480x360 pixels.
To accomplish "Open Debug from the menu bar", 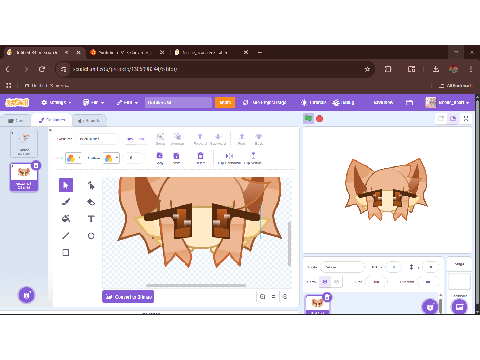I will click(343, 102).
